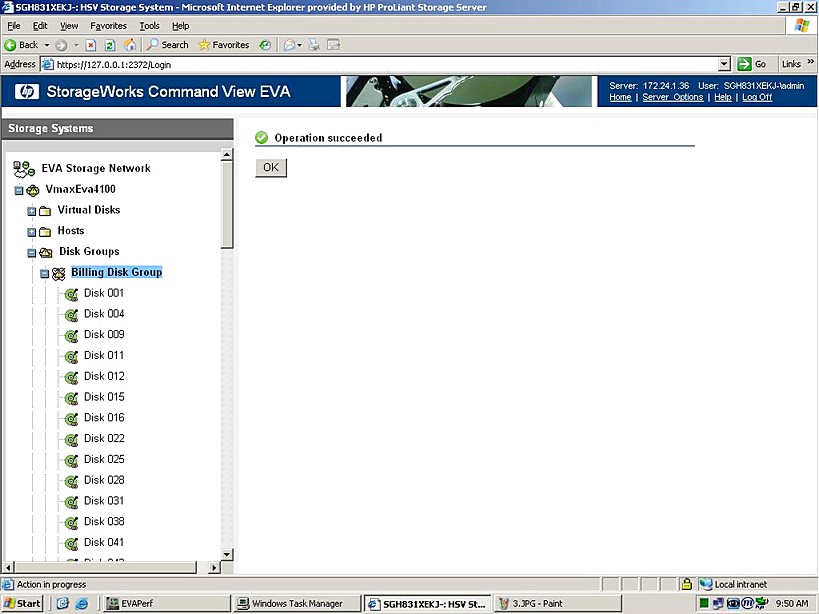Image resolution: width=819 pixels, height=614 pixels.
Task: Select Disk 041 in the tree
Action: pyautogui.click(x=104, y=543)
